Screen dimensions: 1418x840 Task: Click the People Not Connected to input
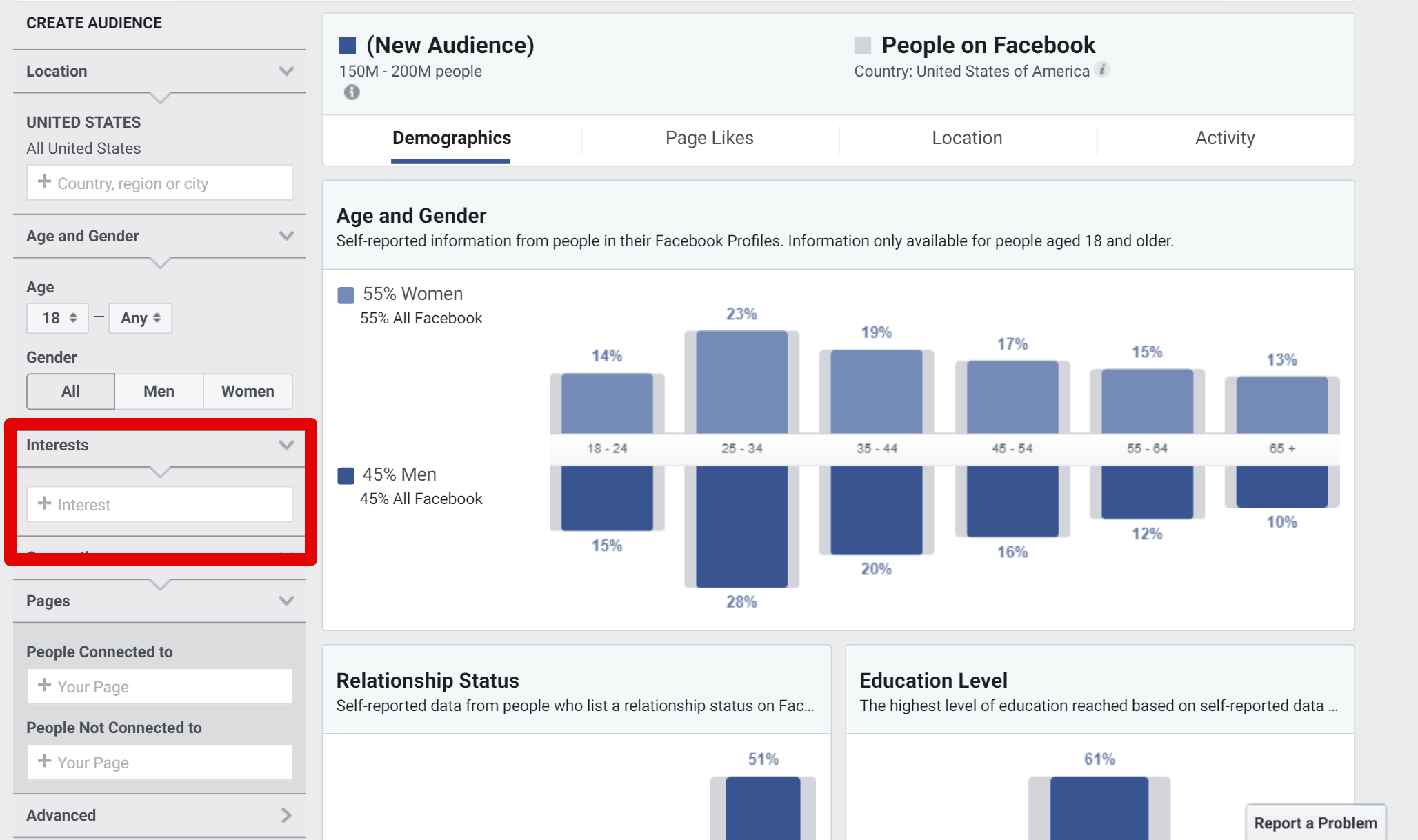[159, 762]
